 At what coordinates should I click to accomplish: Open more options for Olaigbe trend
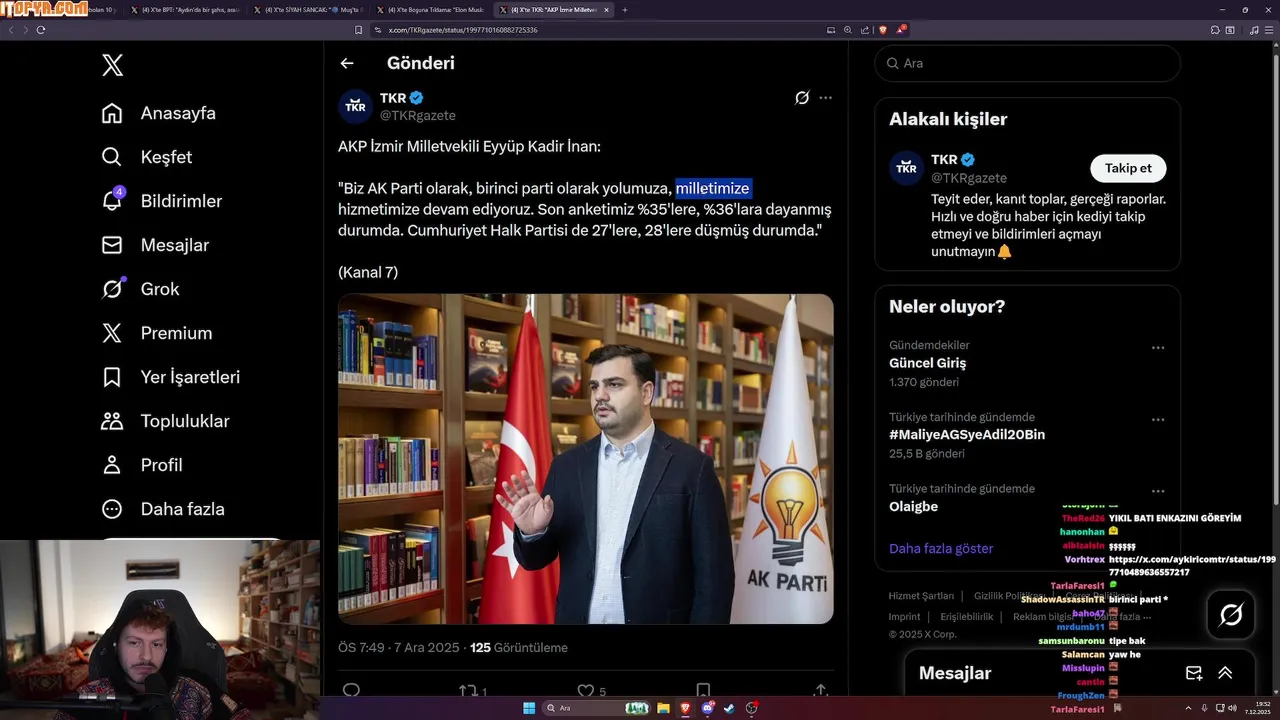click(1157, 492)
